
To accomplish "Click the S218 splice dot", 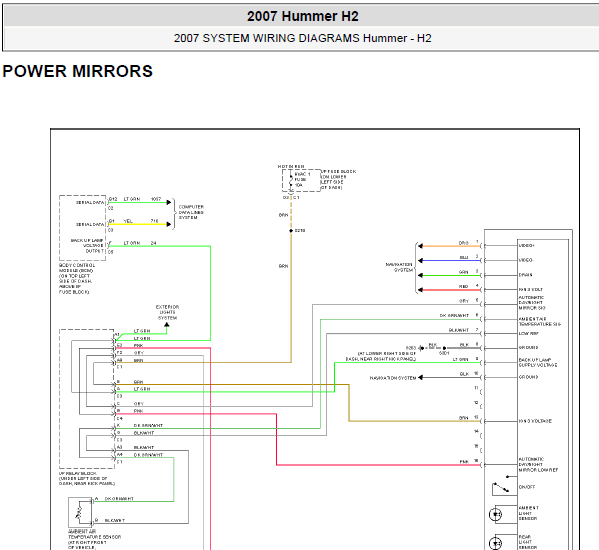I will [x=291, y=231].
